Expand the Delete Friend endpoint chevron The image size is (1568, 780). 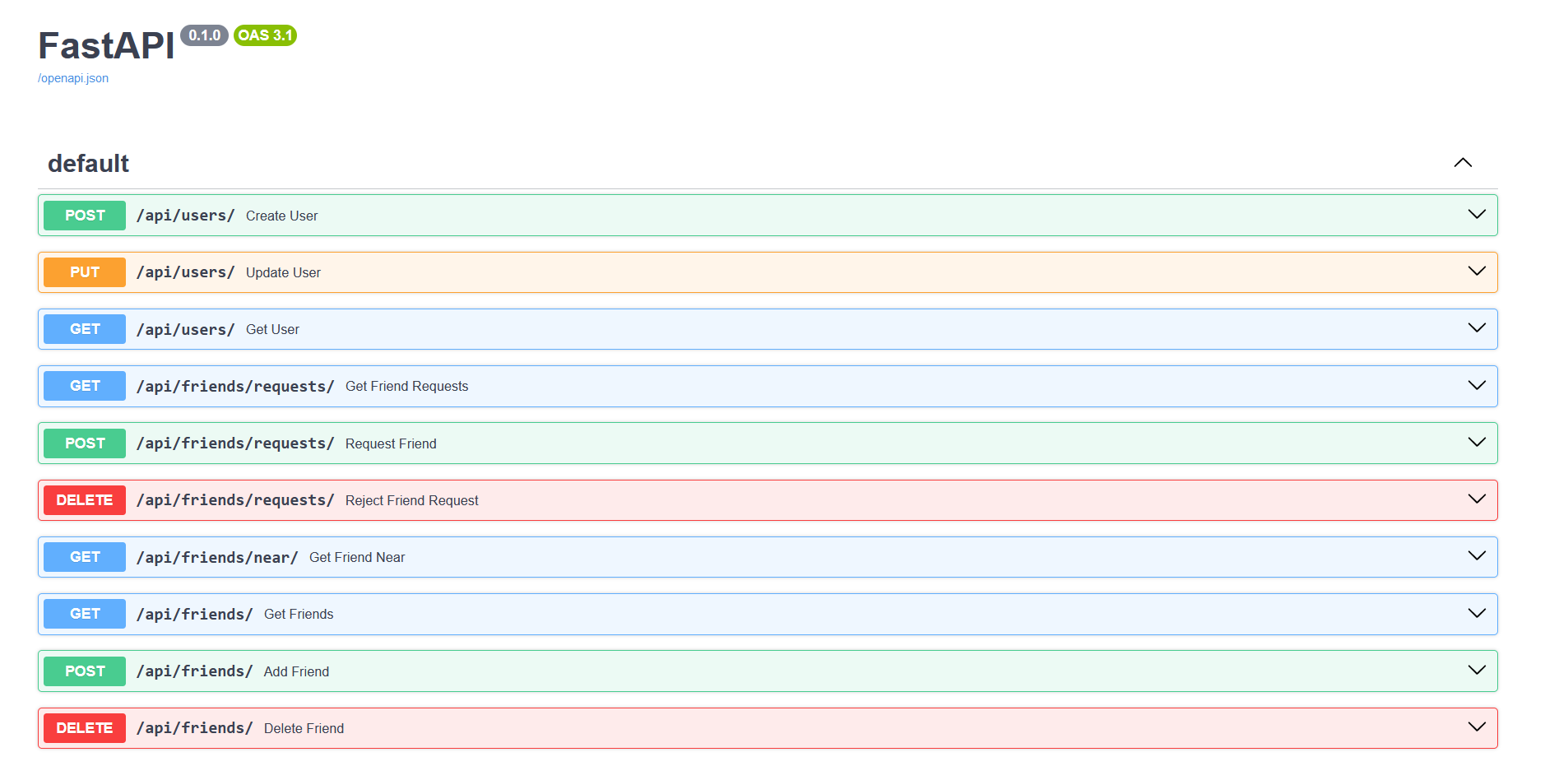point(1477,727)
